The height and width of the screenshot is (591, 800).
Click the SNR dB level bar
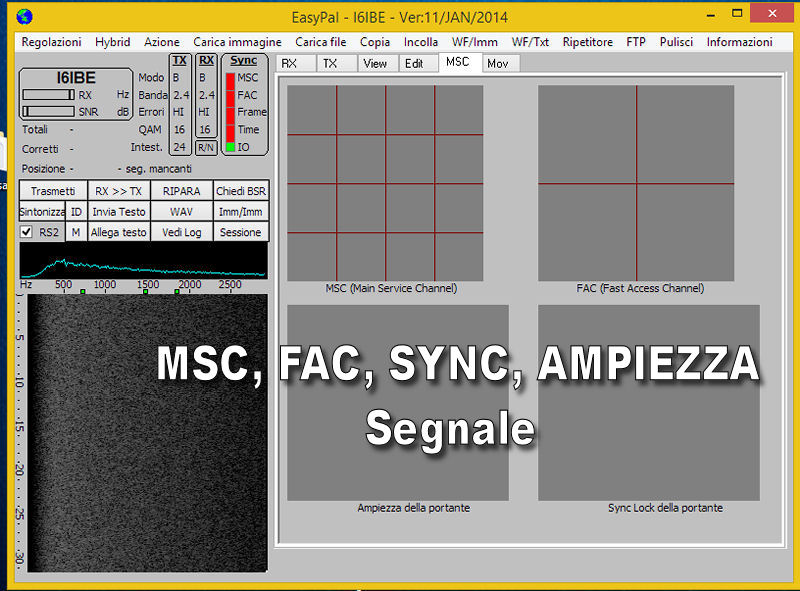coord(48,112)
